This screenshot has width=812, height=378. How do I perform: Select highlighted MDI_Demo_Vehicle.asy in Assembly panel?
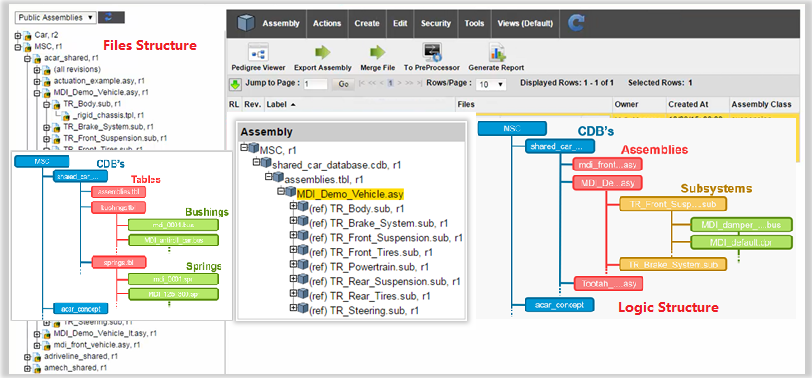(350, 194)
